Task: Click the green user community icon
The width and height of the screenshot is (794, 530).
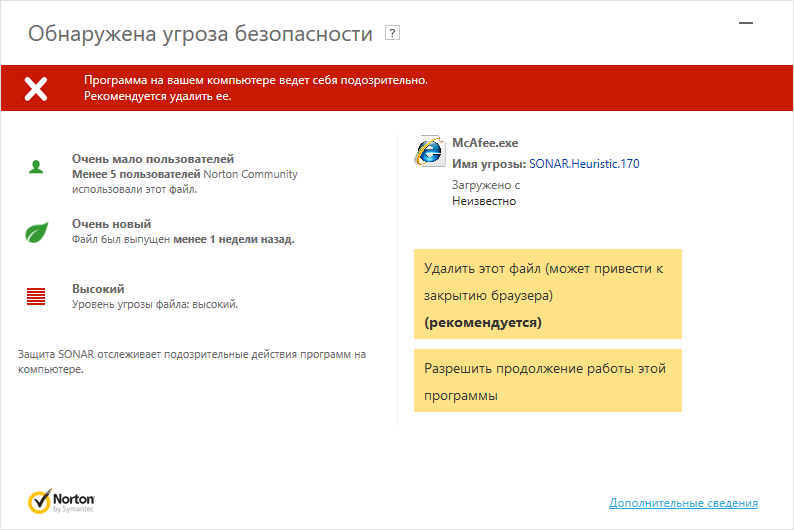Action: pos(36,166)
